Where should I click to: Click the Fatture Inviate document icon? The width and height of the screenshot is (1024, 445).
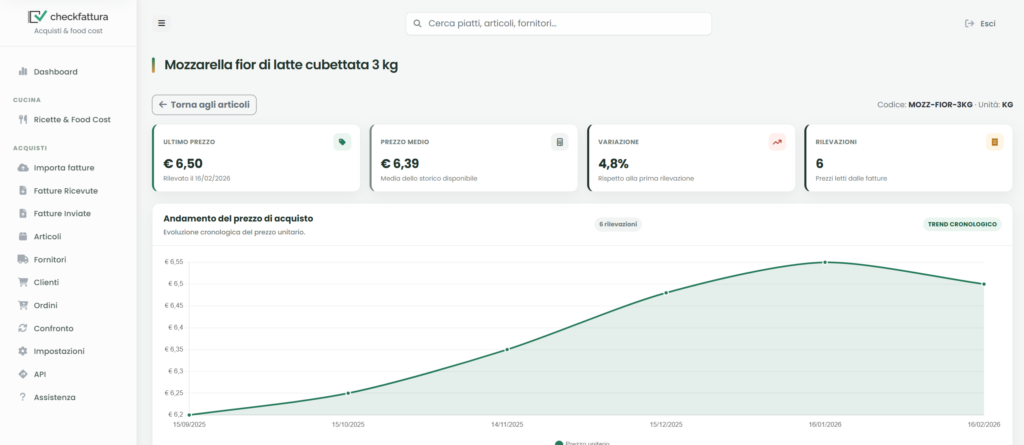[23, 214]
